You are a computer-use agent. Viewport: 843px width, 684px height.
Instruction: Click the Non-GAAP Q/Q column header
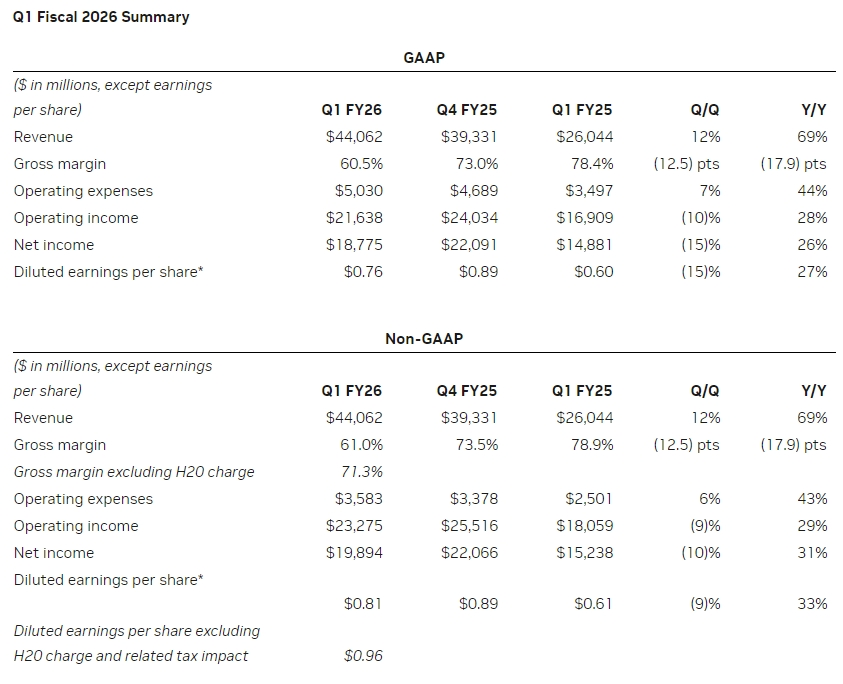point(705,391)
